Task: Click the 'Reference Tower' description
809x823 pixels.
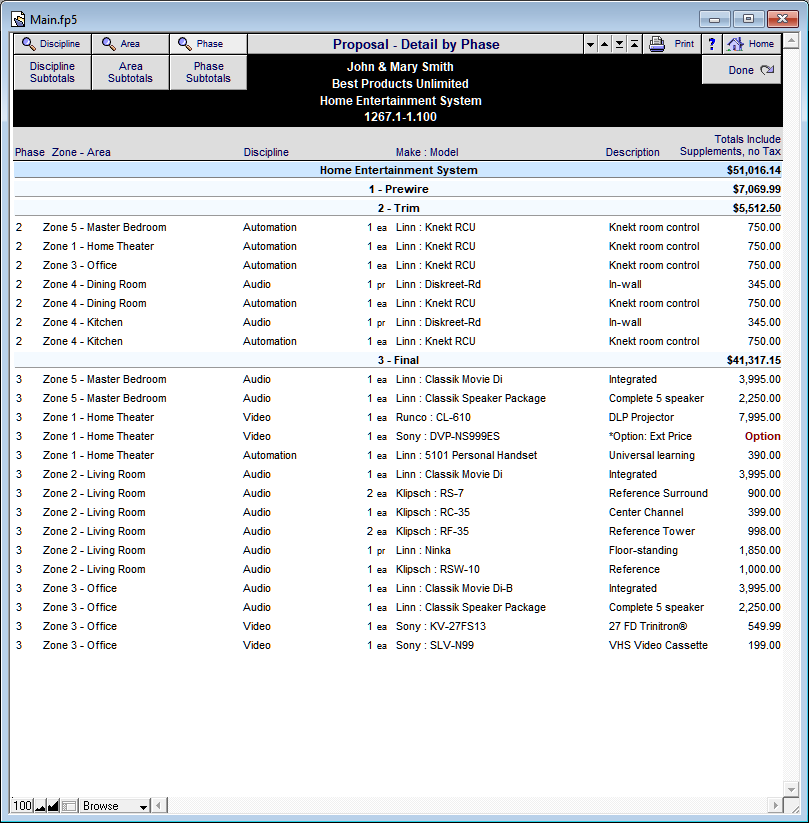Action: (x=652, y=531)
